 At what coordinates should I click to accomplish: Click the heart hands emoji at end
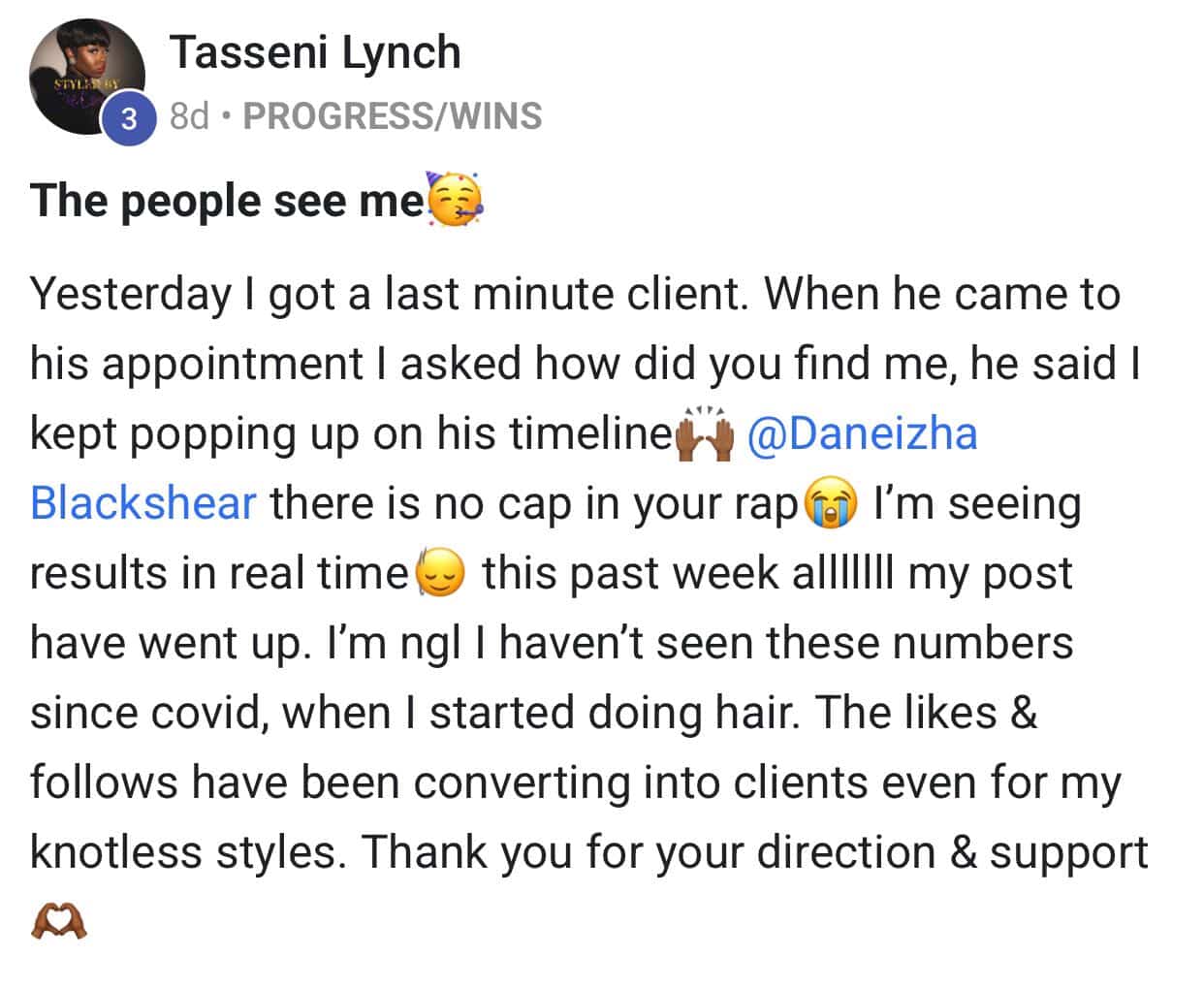59,921
